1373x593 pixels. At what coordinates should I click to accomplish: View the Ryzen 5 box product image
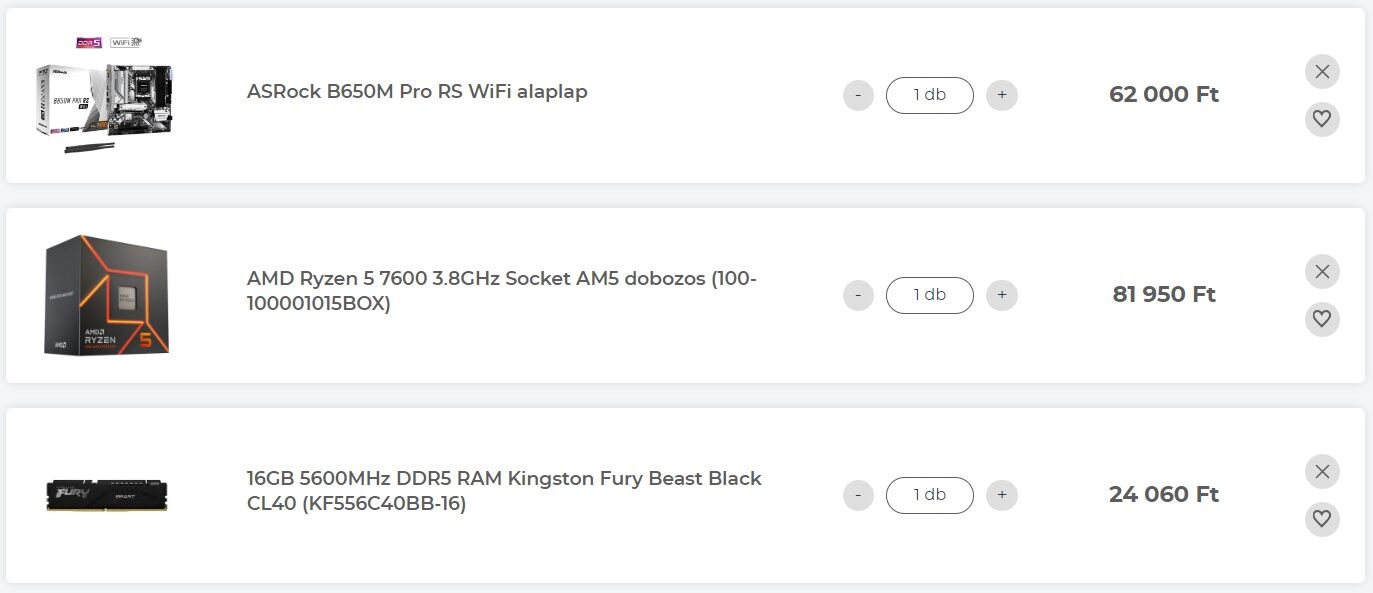(x=105, y=295)
